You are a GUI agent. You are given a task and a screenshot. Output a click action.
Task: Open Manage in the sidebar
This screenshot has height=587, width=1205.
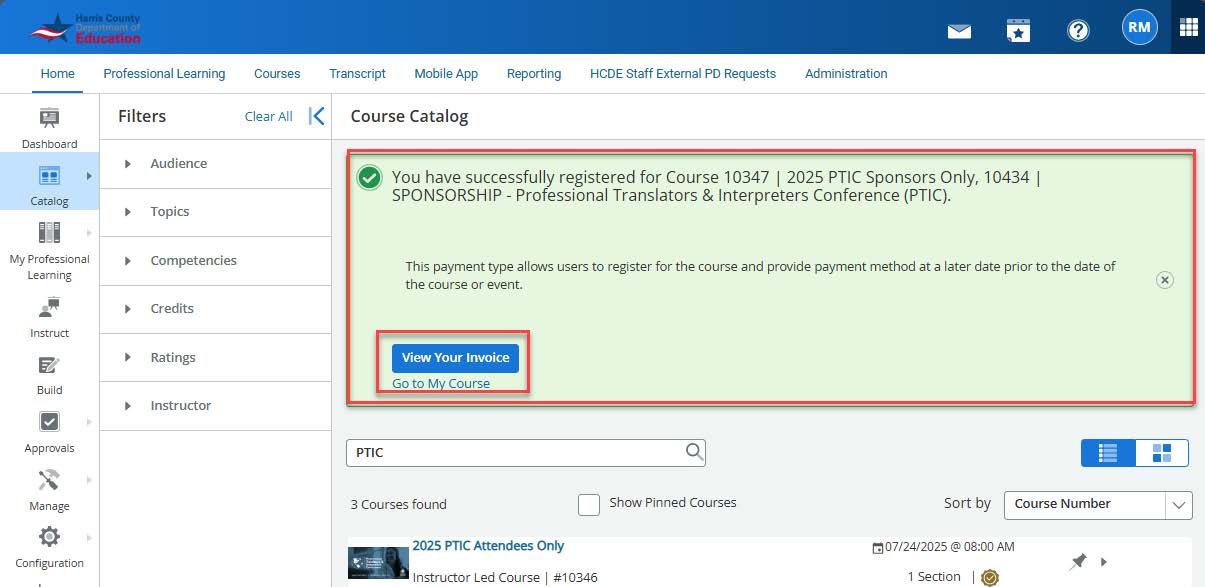[x=49, y=490]
